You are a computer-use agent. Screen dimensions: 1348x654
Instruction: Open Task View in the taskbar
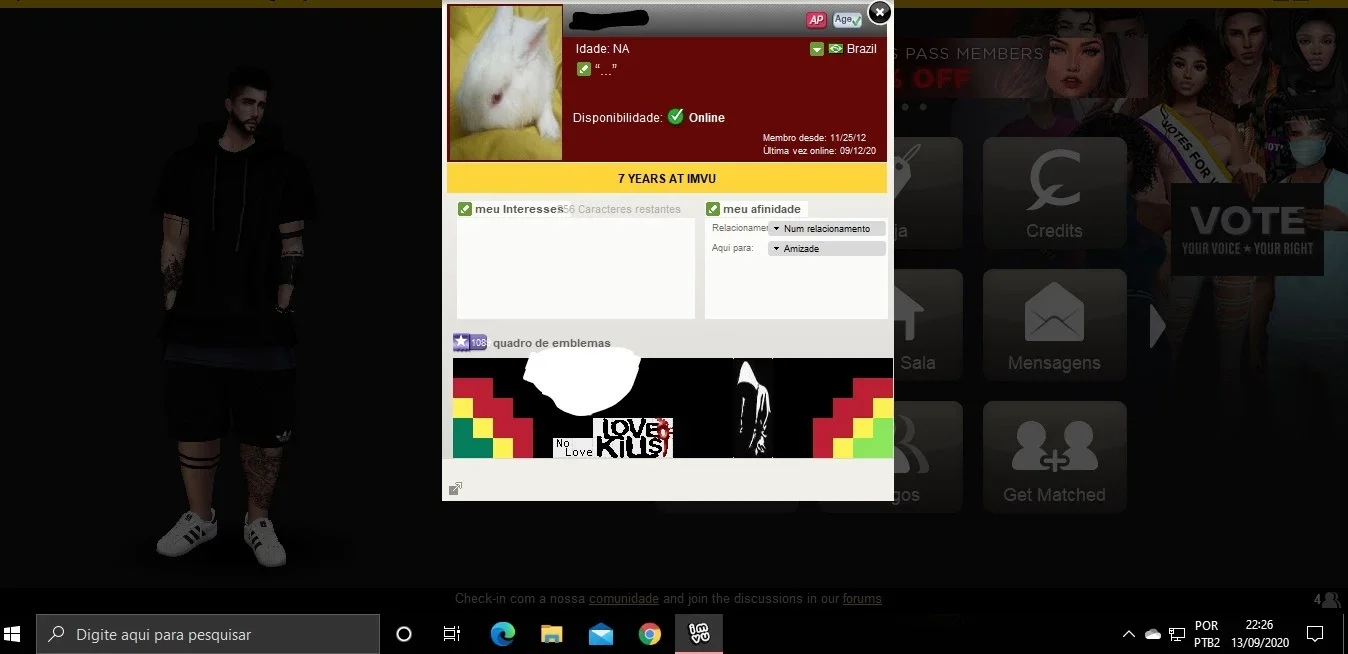451,634
